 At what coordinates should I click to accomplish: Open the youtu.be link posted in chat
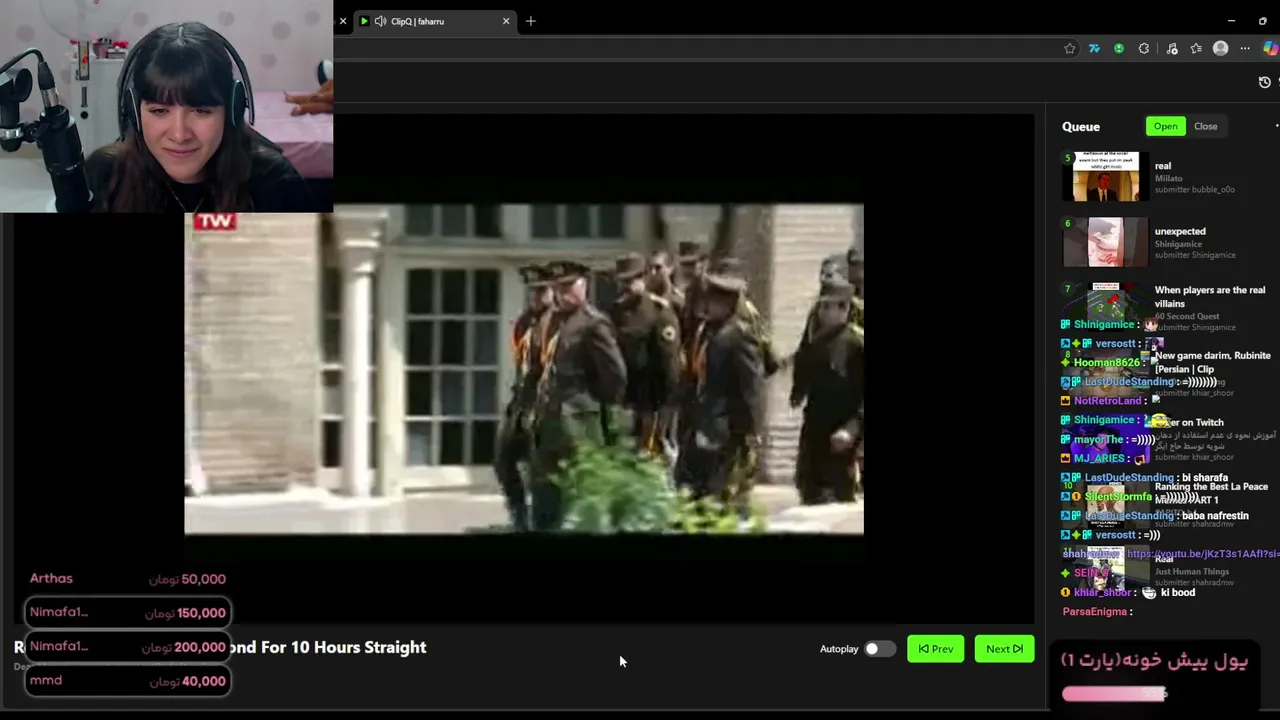(x=1203, y=554)
